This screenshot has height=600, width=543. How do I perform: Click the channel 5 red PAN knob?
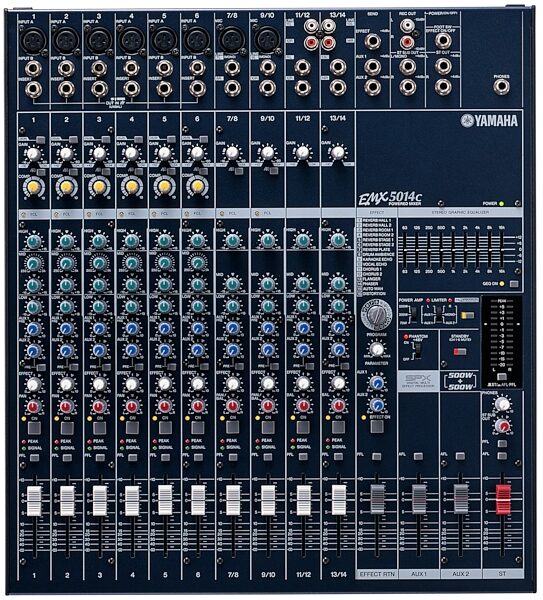(x=165, y=406)
